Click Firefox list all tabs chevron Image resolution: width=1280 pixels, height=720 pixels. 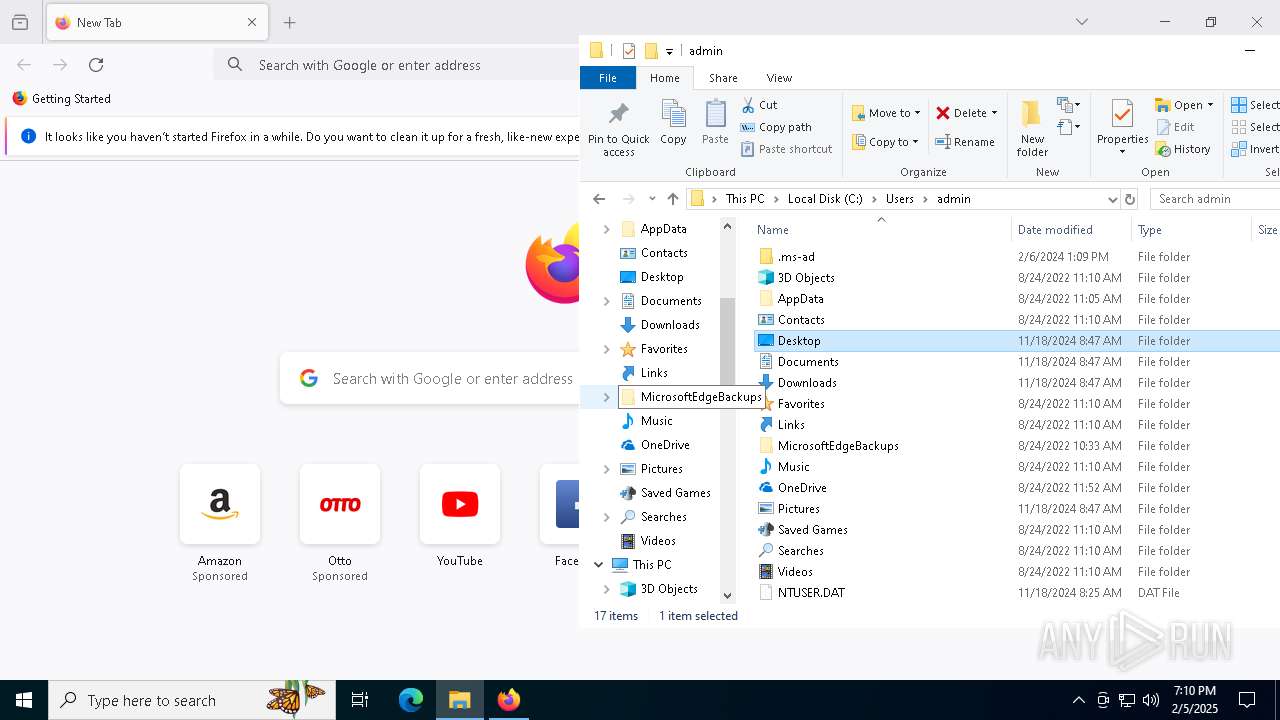point(1082,22)
